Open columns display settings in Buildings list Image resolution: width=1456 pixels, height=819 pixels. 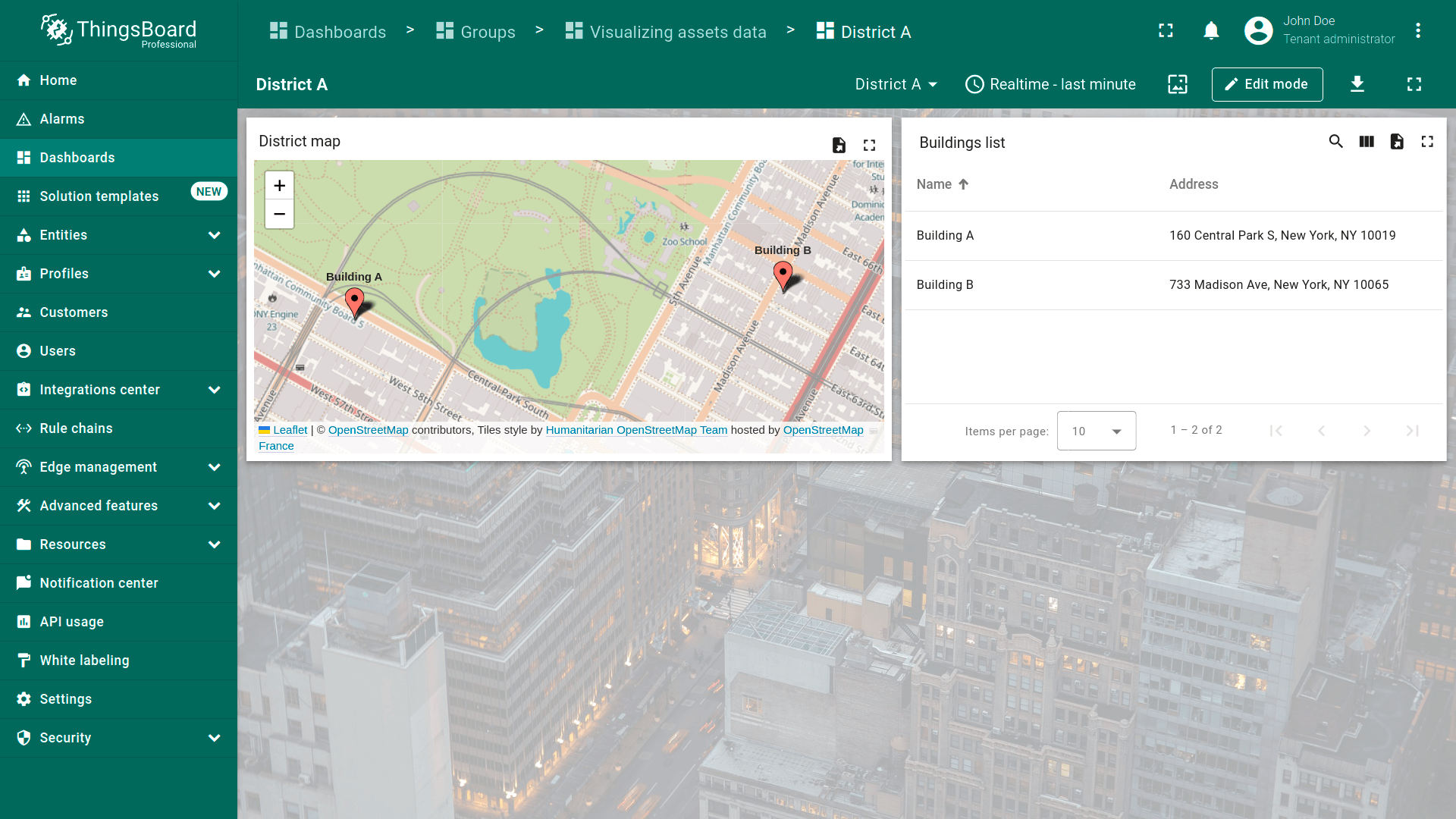coord(1367,142)
